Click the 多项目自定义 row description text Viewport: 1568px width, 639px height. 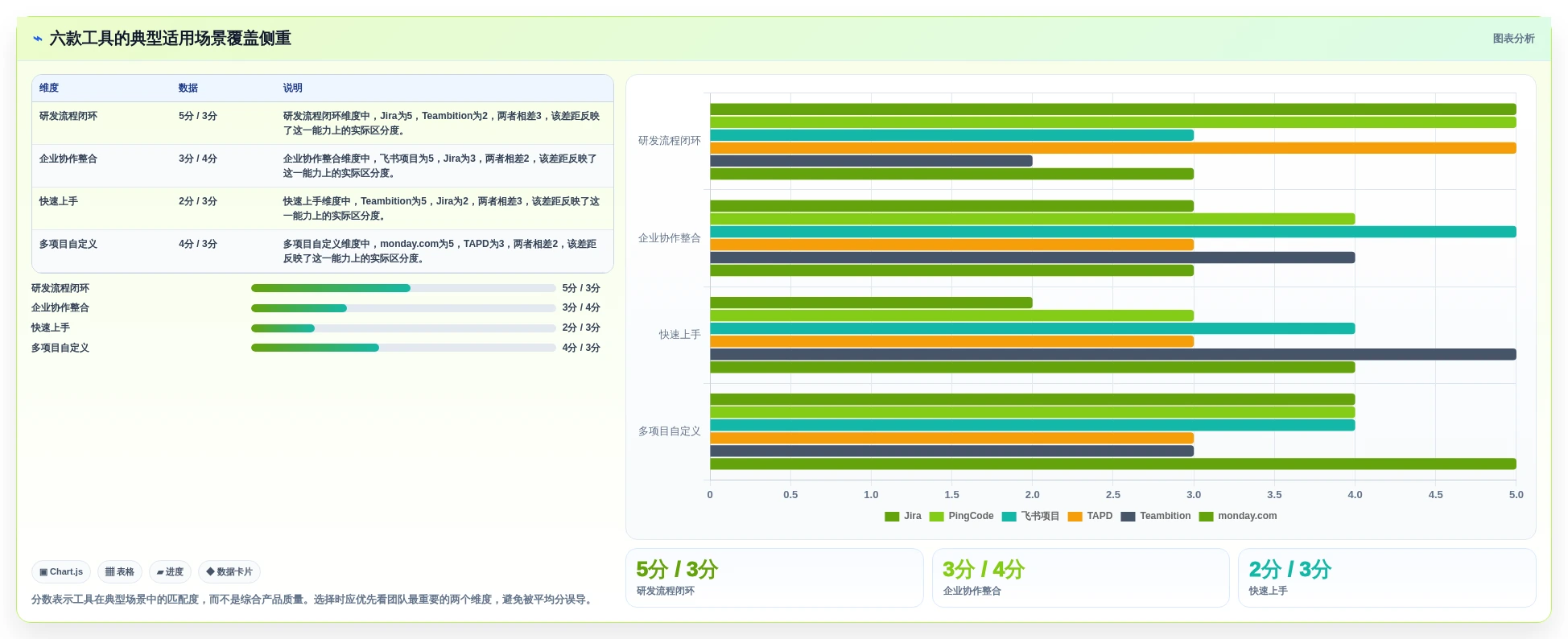pos(441,251)
